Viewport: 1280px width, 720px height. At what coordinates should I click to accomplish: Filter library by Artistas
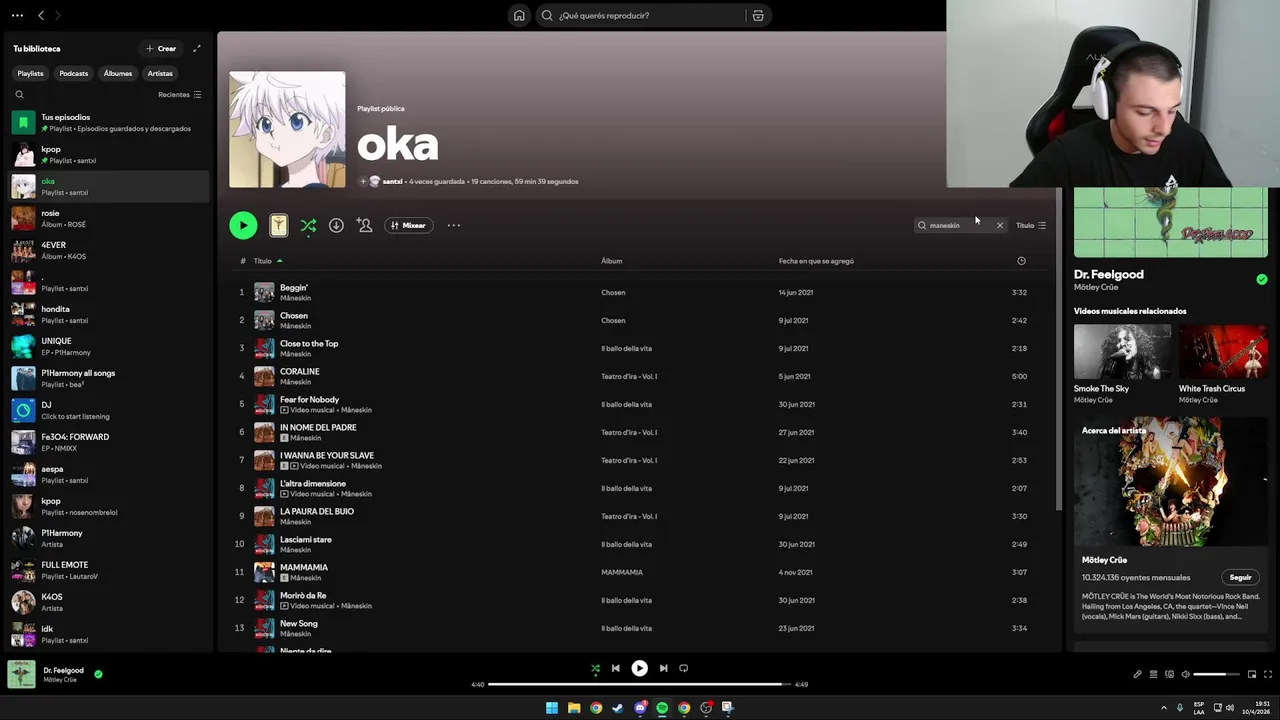coord(160,73)
